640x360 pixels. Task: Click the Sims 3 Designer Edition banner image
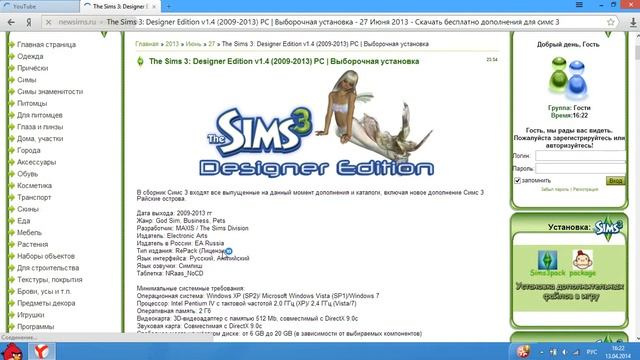coord(317,124)
